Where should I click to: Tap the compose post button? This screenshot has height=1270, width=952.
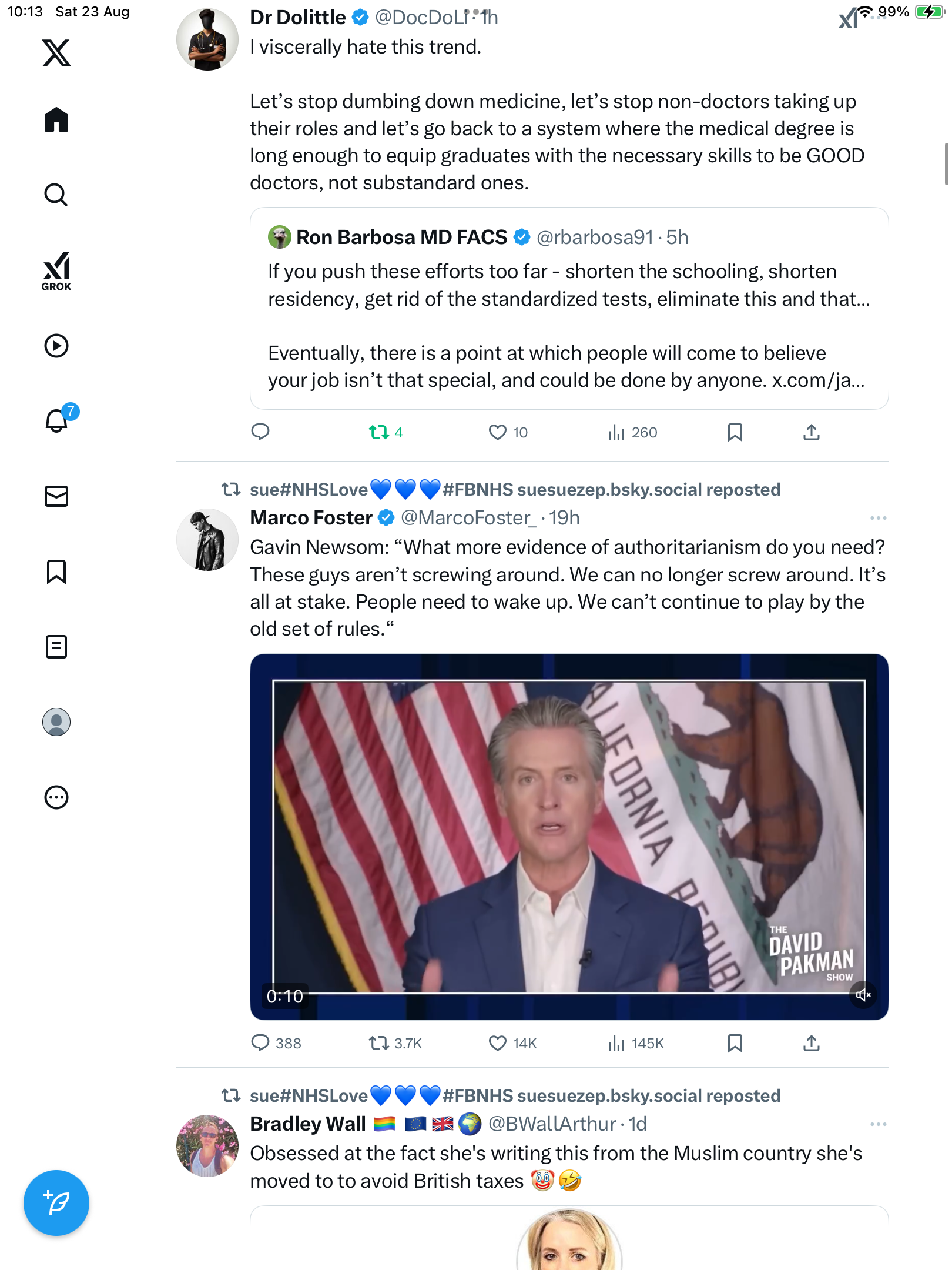56,1203
